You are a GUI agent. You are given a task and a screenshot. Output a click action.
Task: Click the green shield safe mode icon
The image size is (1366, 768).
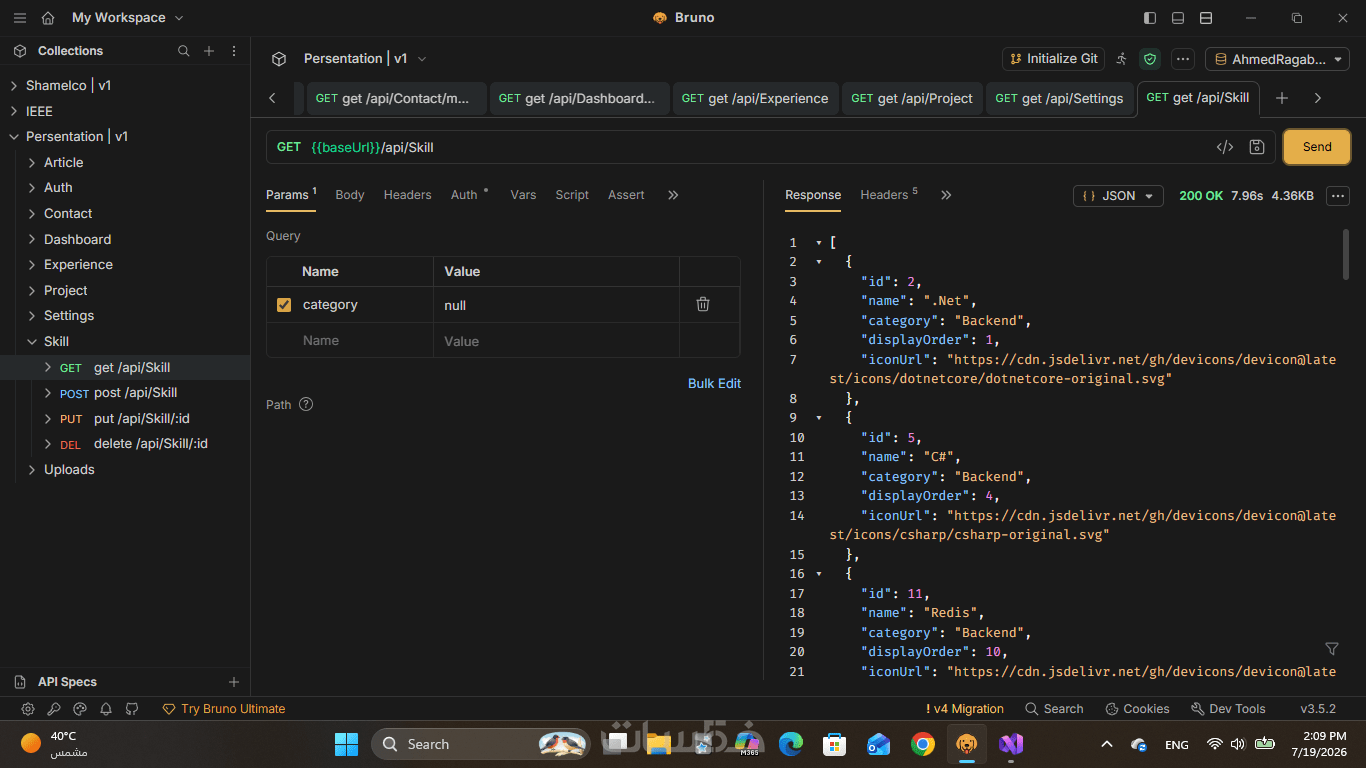click(1150, 59)
